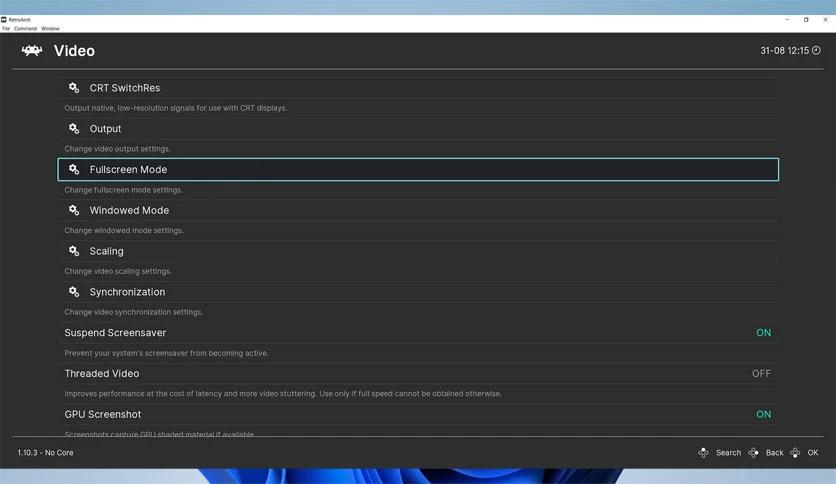This screenshot has height=484, width=836.
Task: Click the clock icon next to the time
Action: 816,50
